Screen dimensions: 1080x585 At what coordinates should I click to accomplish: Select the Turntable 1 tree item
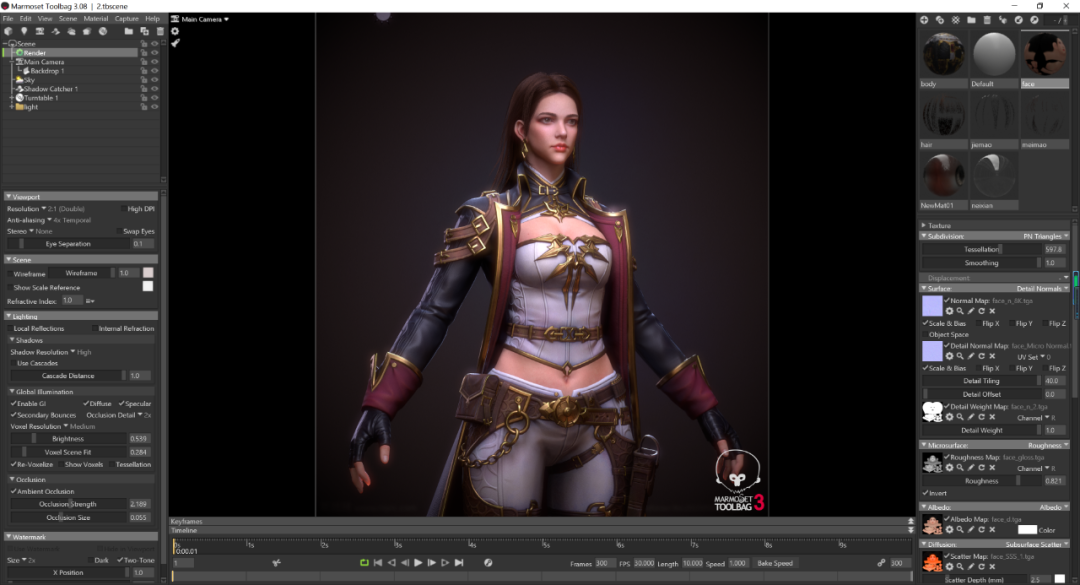(41, 98)
